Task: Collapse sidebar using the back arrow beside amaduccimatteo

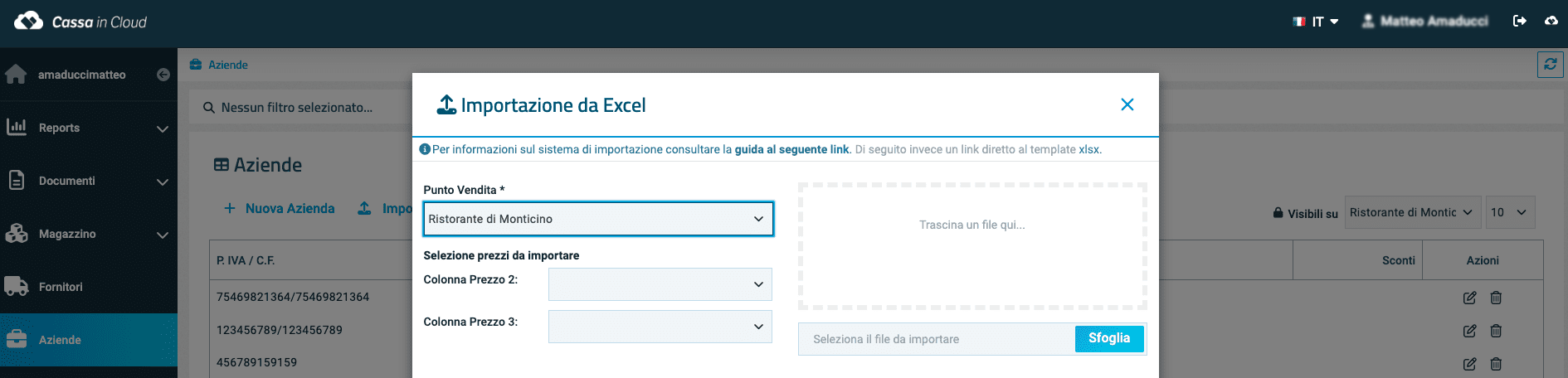Action: pos(163,75)
